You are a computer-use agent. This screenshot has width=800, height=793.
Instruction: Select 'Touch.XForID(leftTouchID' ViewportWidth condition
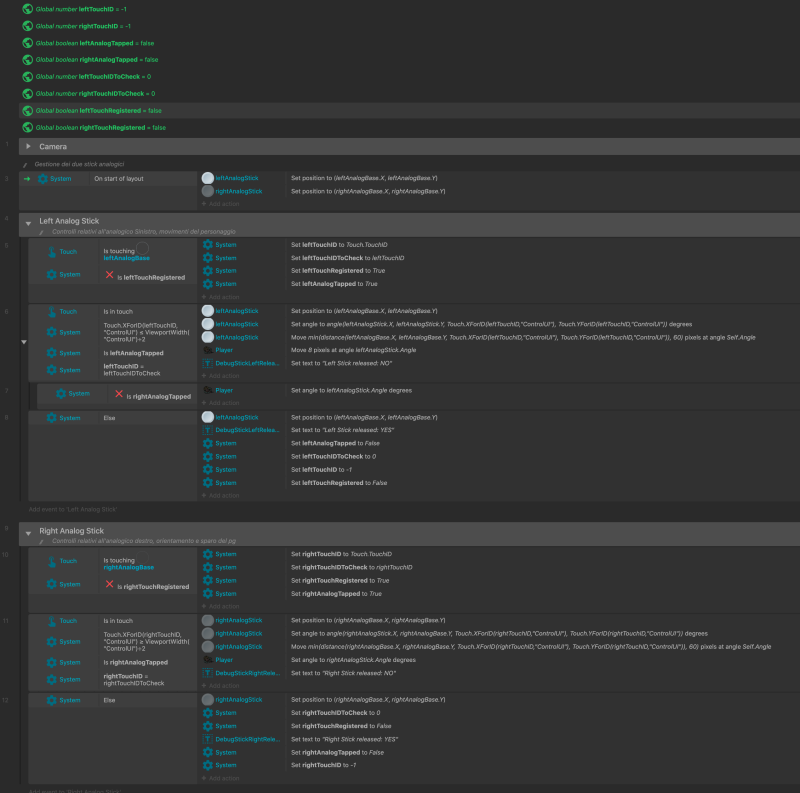pos(146,332)
